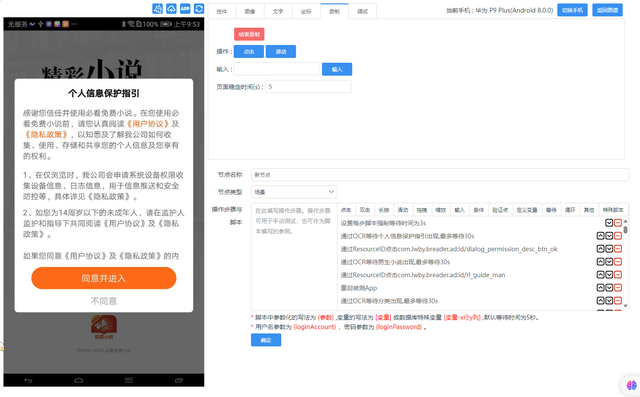
Task: Click the blue 输入 button beside the text field
Action: point(337,69)
